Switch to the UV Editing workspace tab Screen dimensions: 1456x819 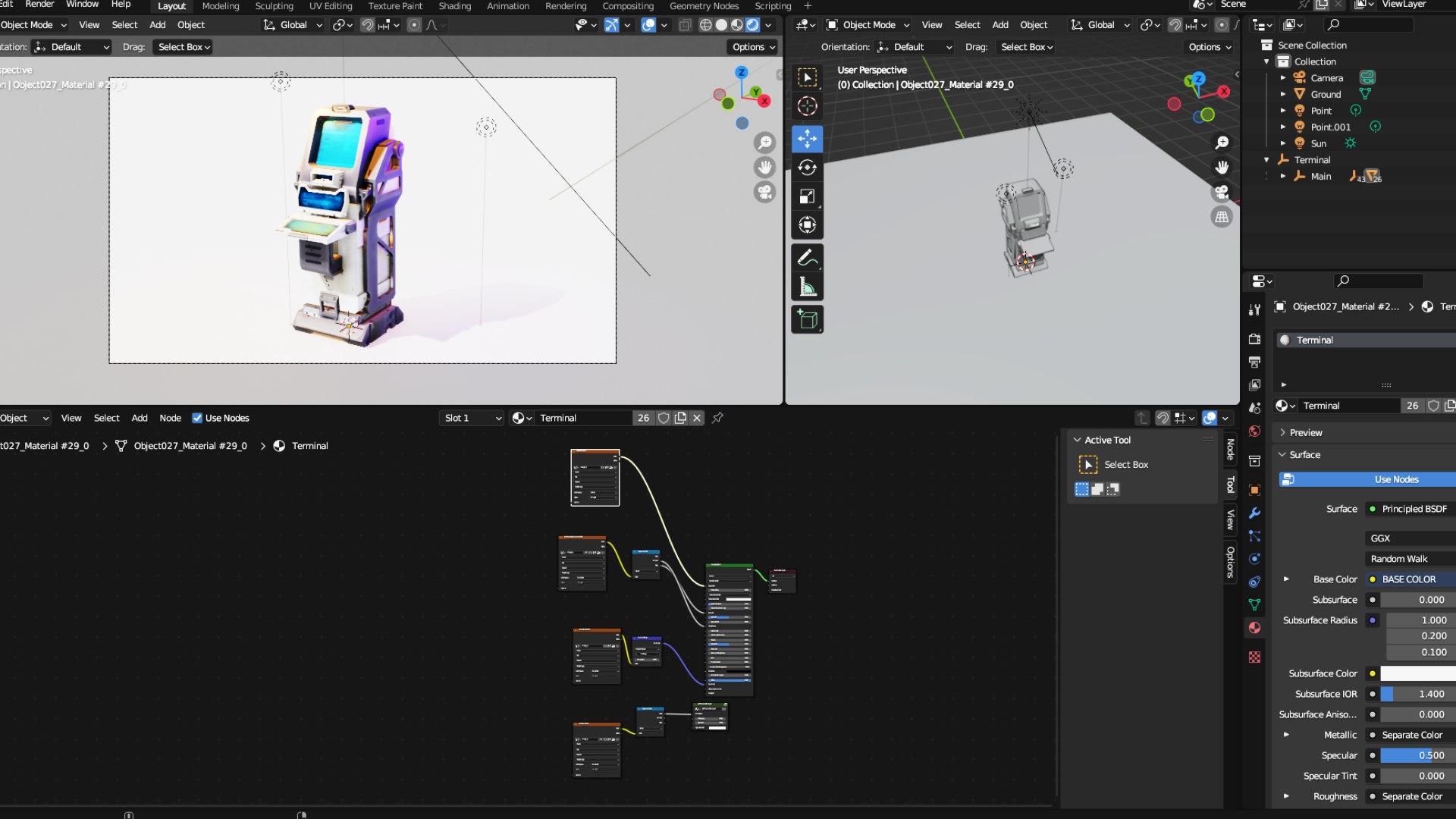[x=331, y=6]
